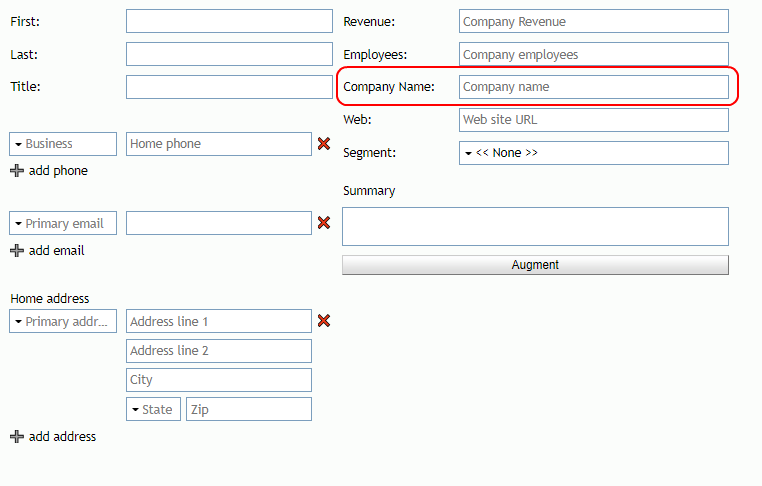Click the plus icon beside add address
The width and height of the screenshot is (762, 486).
(17, 436)
